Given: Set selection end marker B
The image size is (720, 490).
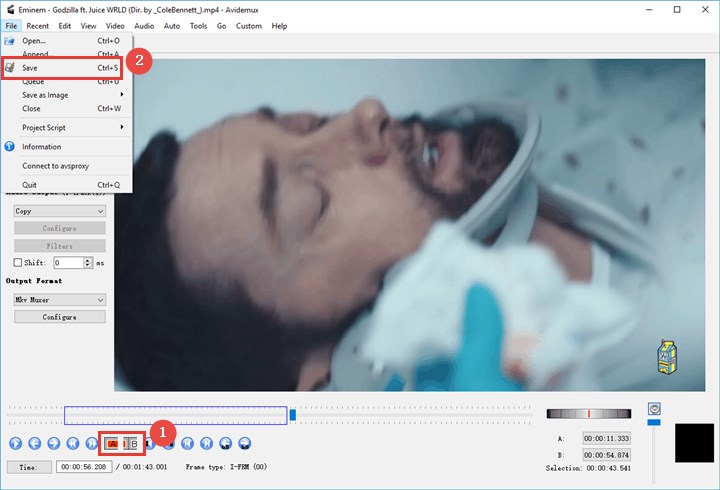Looking at the screenshot, I should click(x=132, y=444).
